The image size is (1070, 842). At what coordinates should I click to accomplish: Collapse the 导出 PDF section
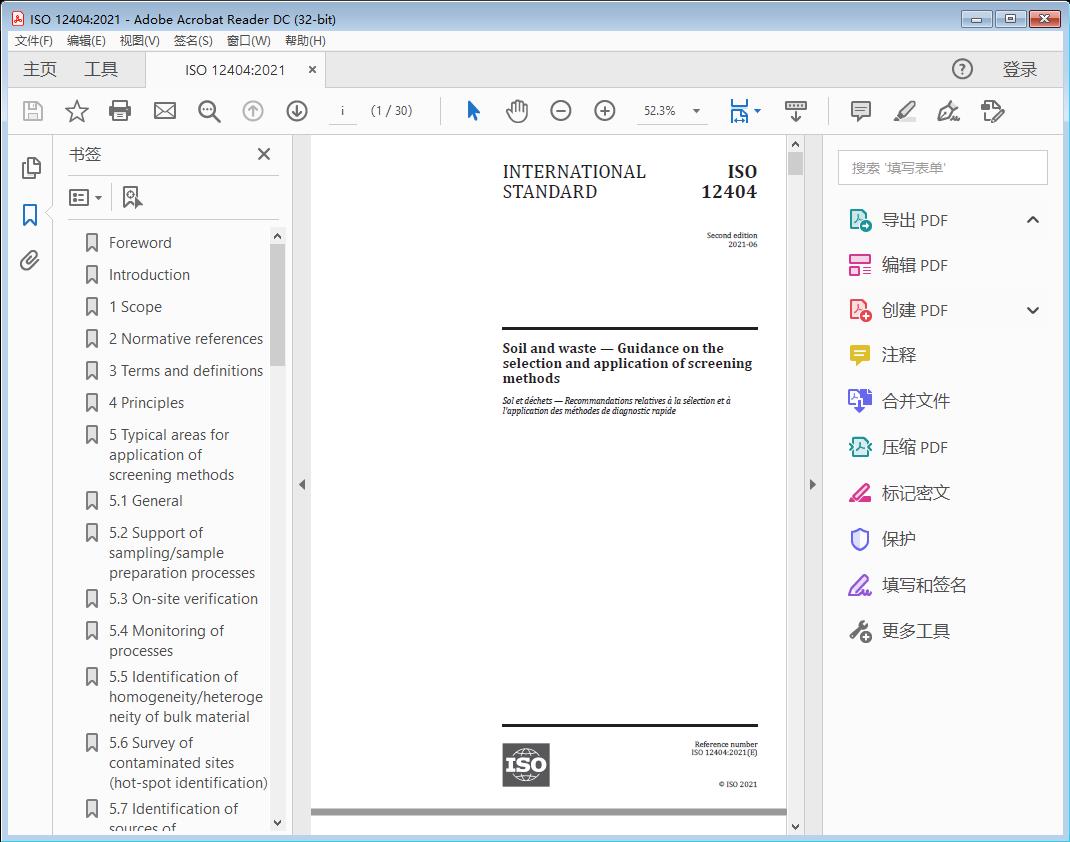pyautogui.click(x=1033, y=220)
